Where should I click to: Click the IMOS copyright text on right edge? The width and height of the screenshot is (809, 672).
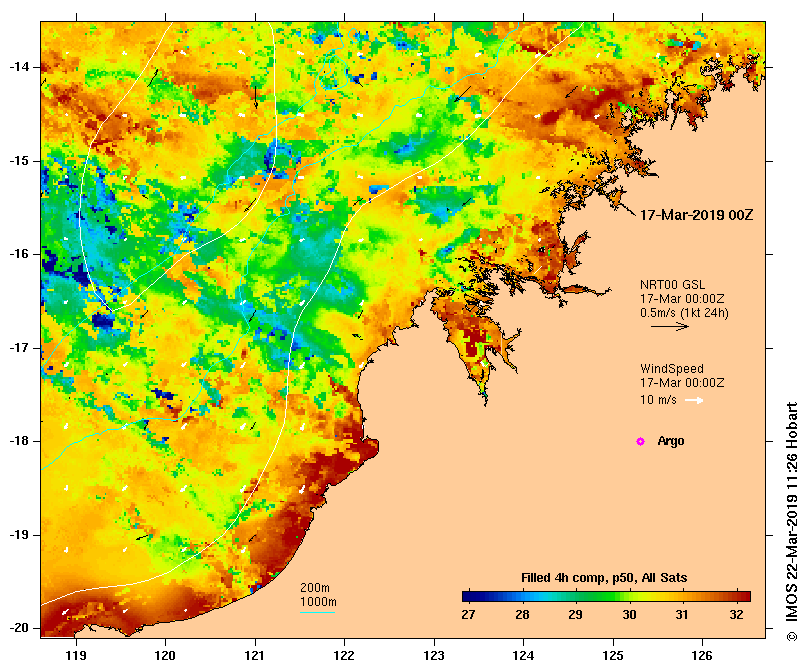point(792,521)
